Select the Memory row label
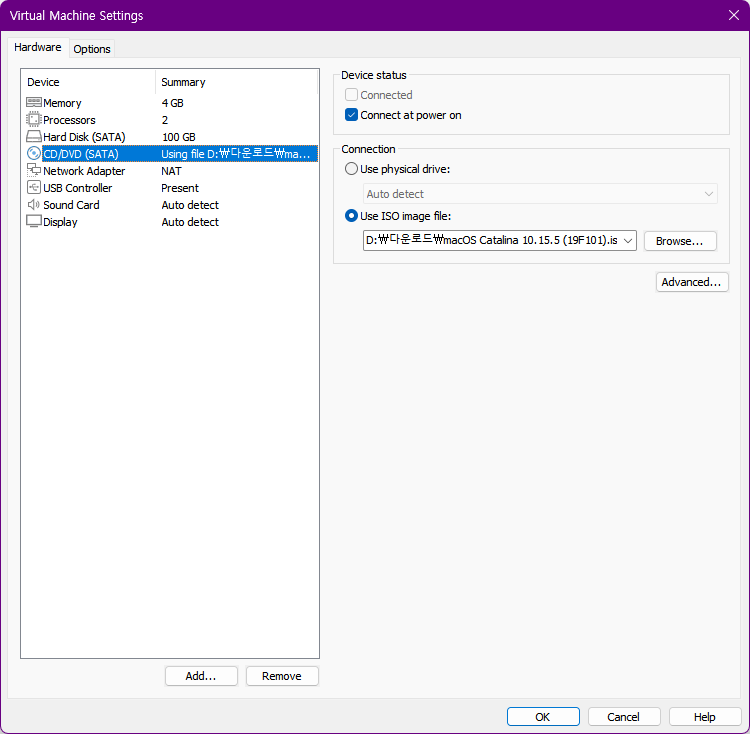 (x=62, y=103)
